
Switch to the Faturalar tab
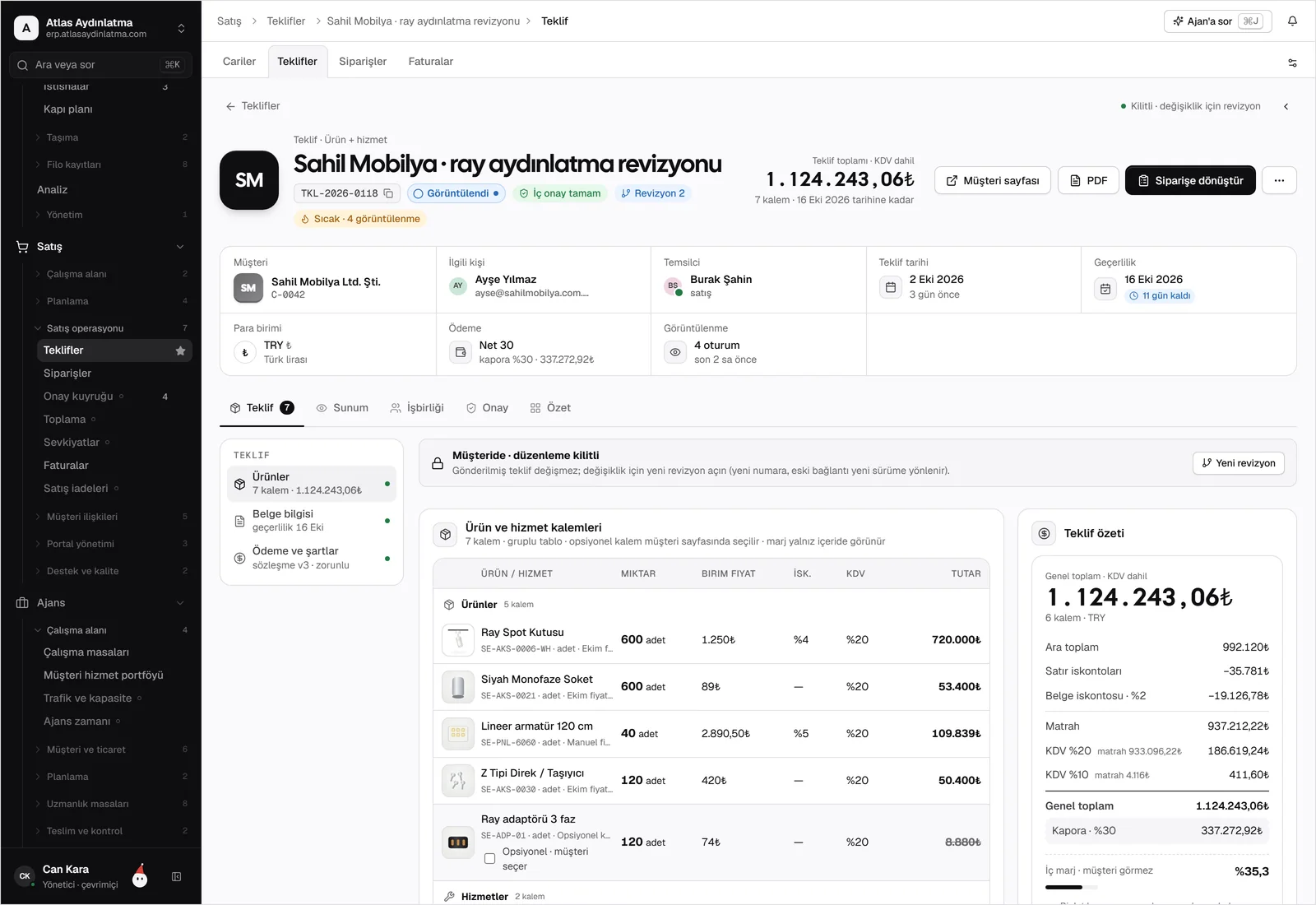pos(431,62)
